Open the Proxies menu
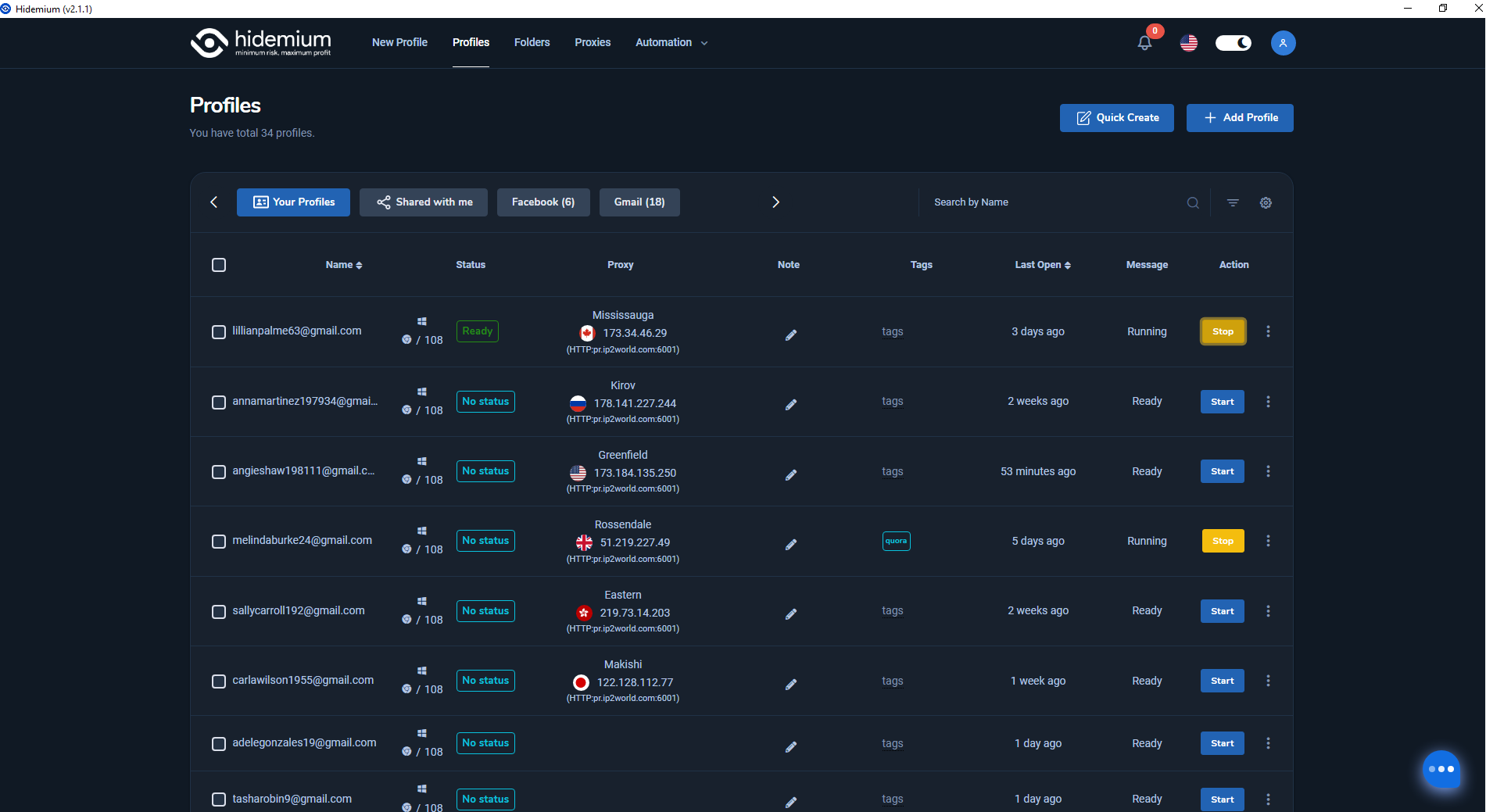1486x812 pixels. point(592,43)
